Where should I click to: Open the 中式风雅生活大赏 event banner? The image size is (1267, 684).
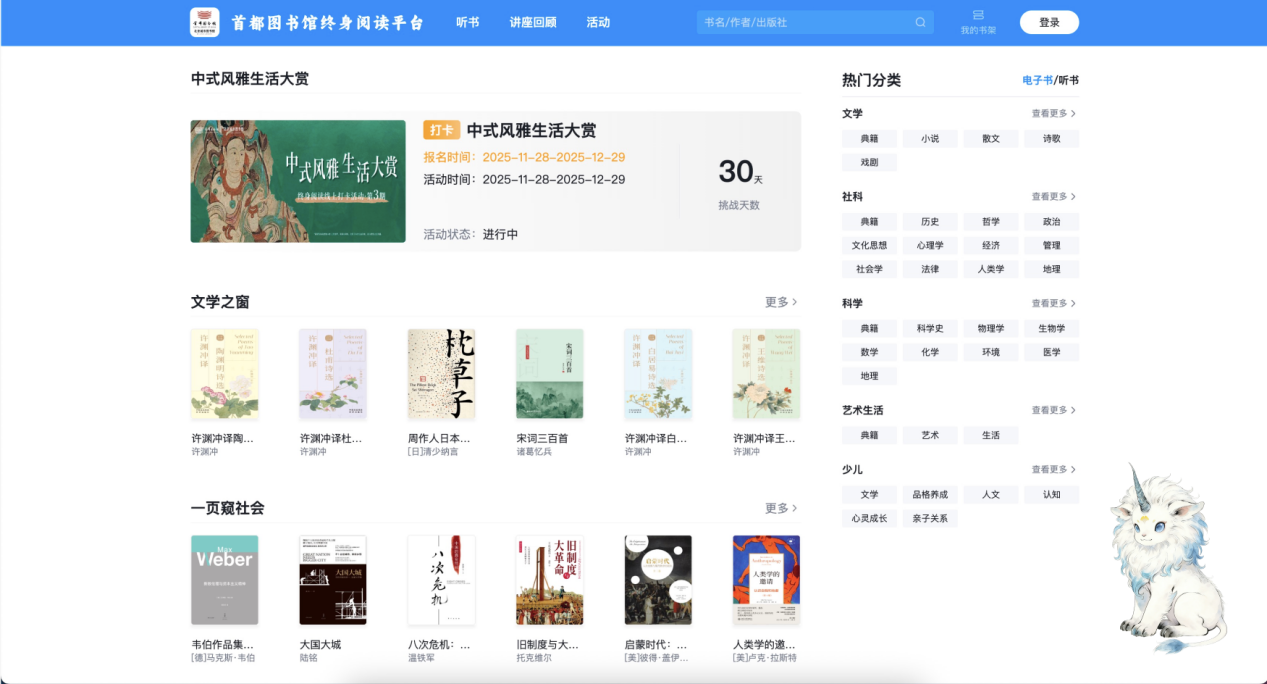click(298, 181)
